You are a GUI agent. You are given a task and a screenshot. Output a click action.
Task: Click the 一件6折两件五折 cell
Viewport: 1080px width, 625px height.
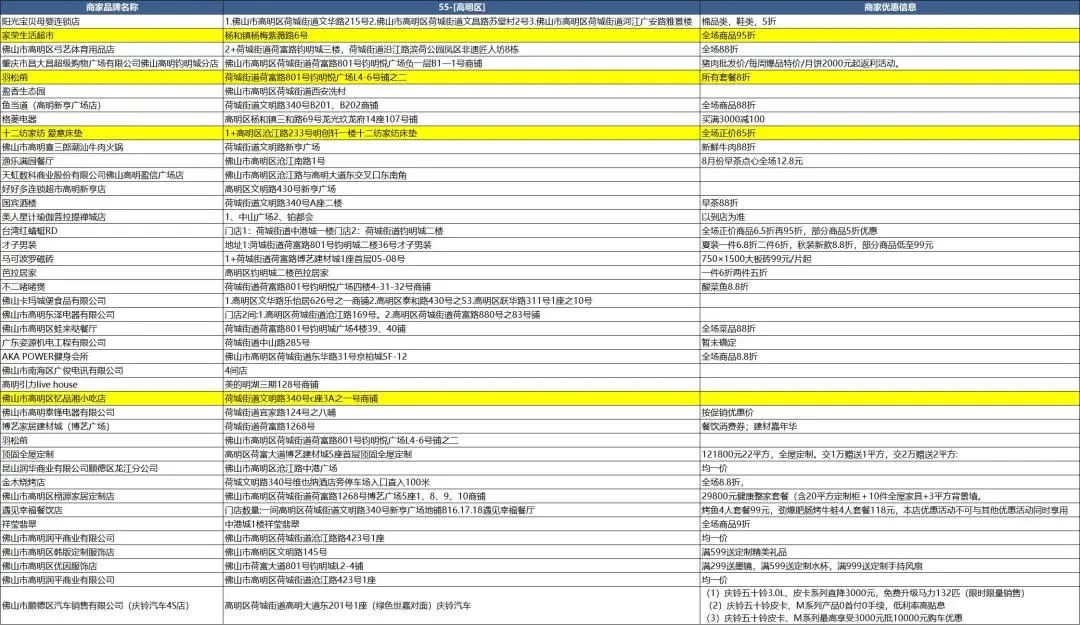tap(890, 273)
